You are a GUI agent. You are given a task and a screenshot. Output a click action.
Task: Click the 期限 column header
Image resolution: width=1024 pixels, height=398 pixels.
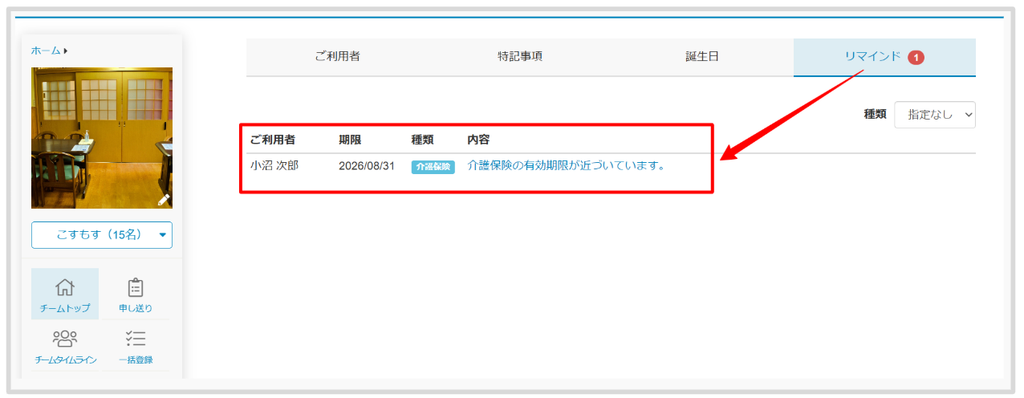tap(349, 140)
